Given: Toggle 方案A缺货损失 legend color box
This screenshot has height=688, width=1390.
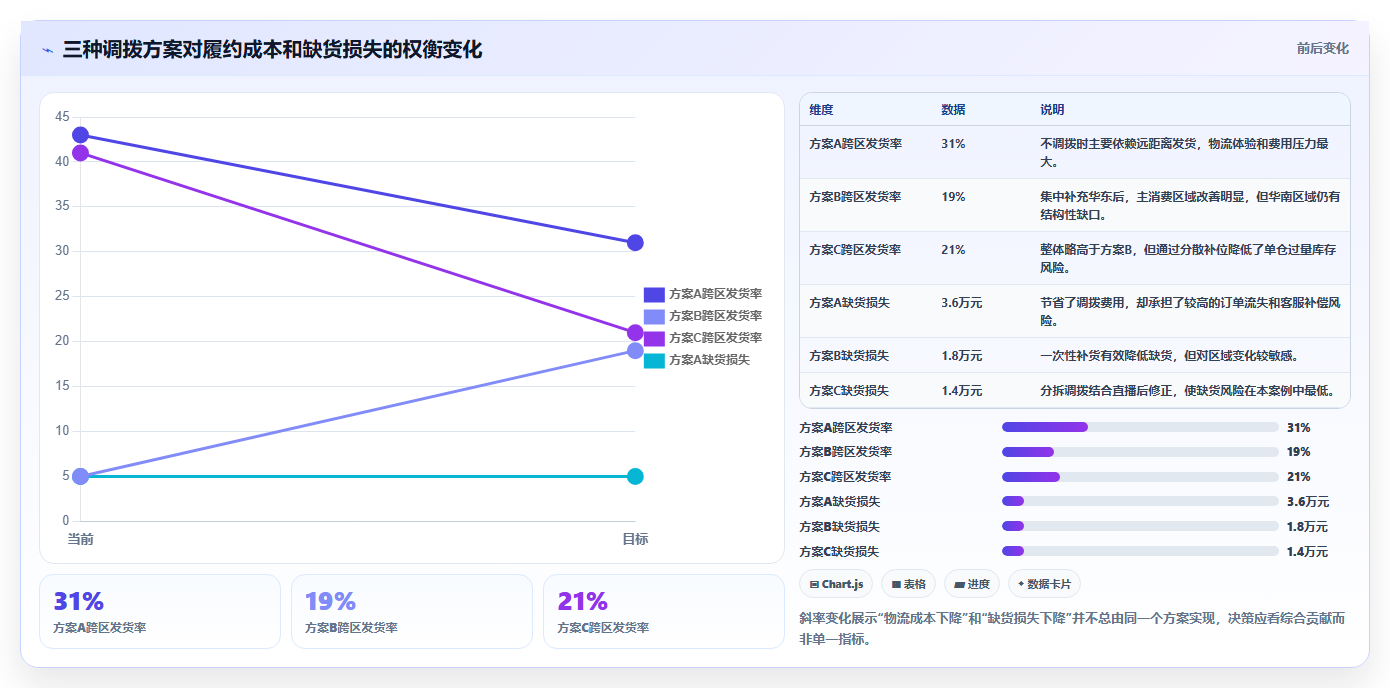Looking at the screenshot, I should [x=654, y=360].
